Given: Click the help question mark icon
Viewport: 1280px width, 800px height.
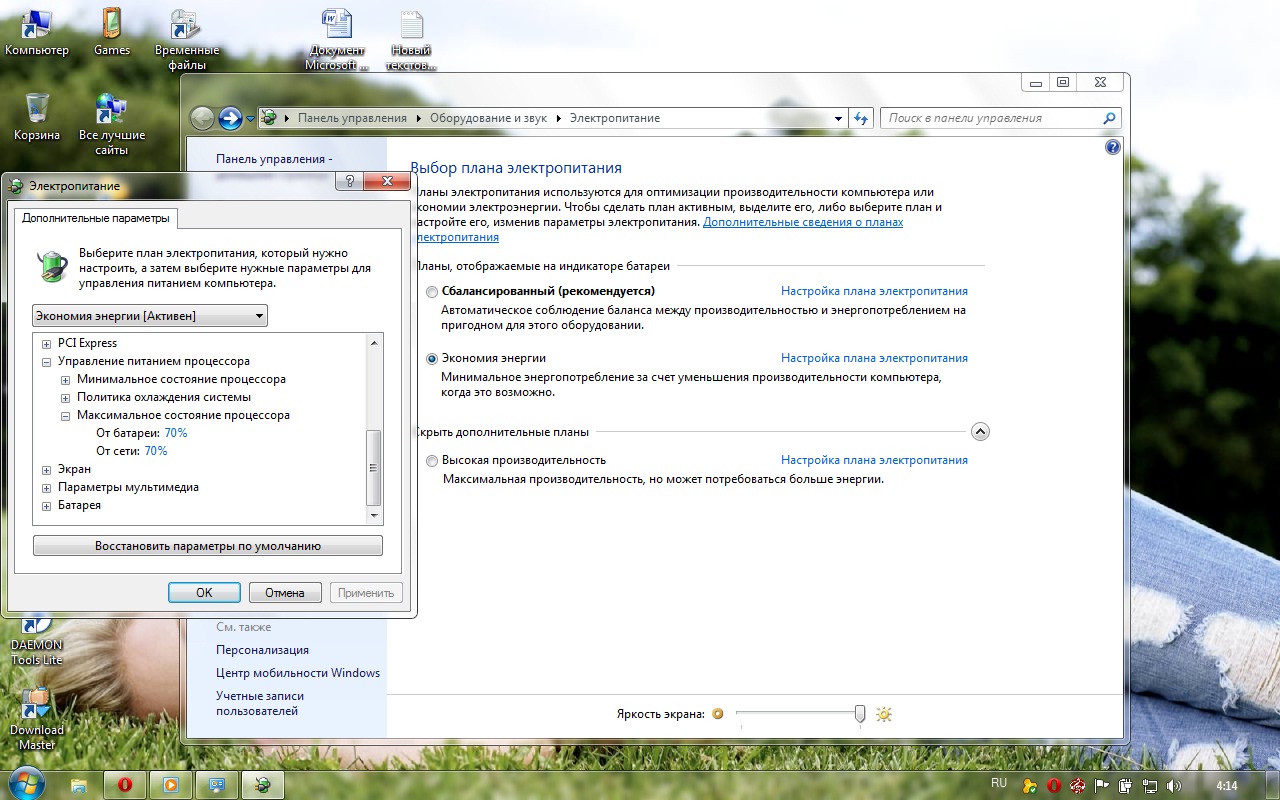Looking at the screenshot, I should 1112,147.
